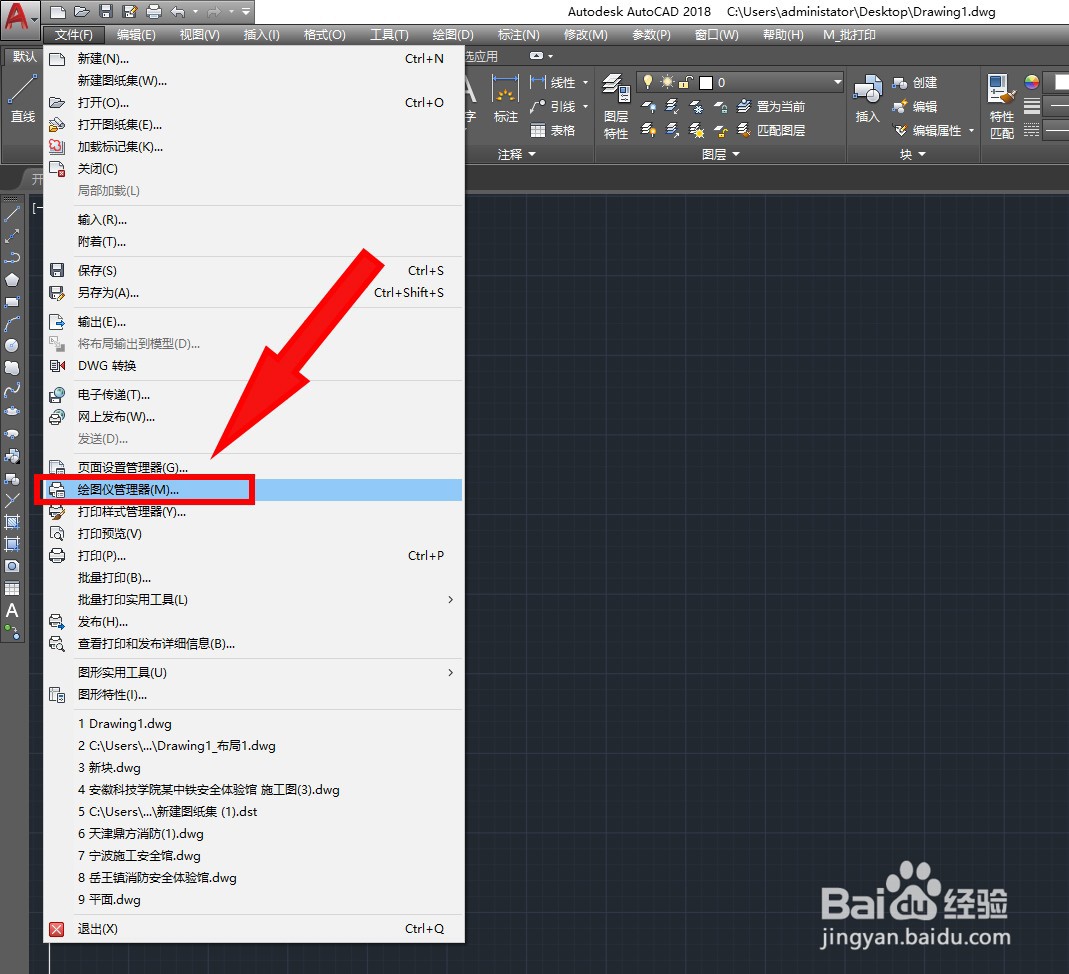Click the Open folder icon in quick access toolbar
This screenshot has height=974, width=1069.
tap(82, 12)
